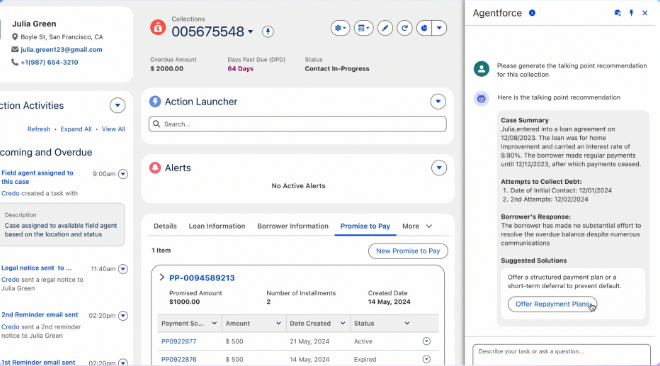Click the Agentforce info icon
660x366 pixels.
[x=532, y=13]
